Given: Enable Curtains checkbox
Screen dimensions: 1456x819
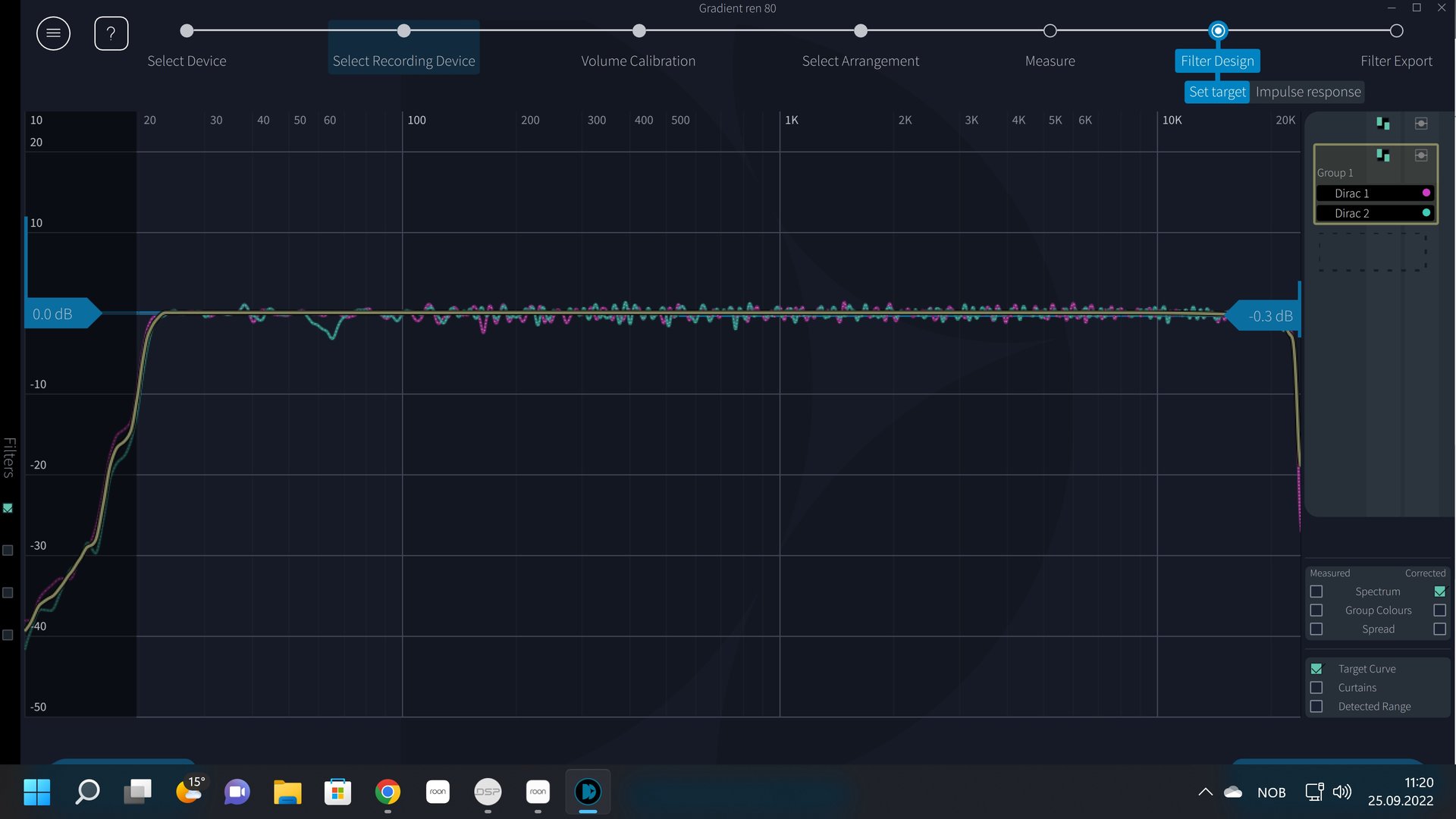Looking at the screenshot, I should [x=1316, y=688].
